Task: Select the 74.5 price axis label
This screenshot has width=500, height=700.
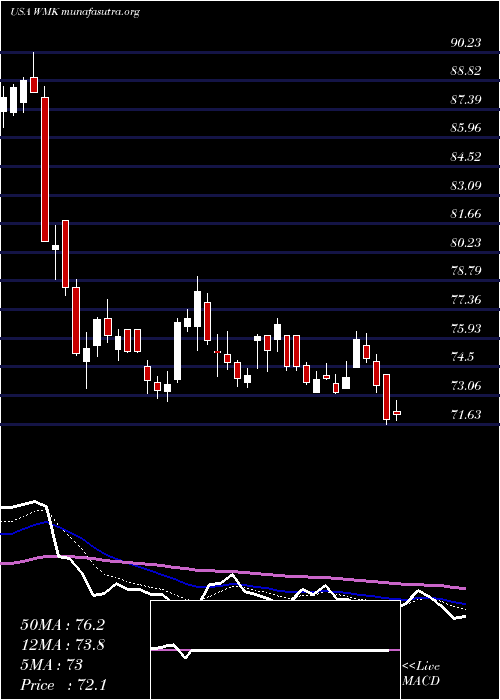Action: pyautogui.click(x=462, y=357)
